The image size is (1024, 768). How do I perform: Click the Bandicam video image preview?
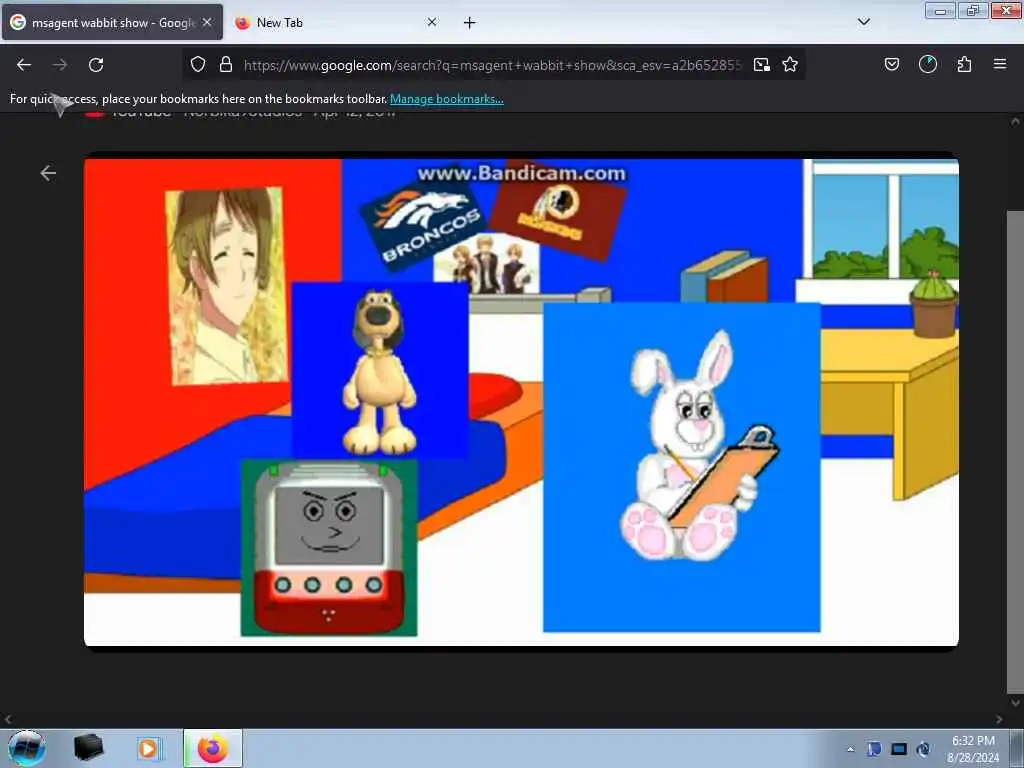(521, 402)
